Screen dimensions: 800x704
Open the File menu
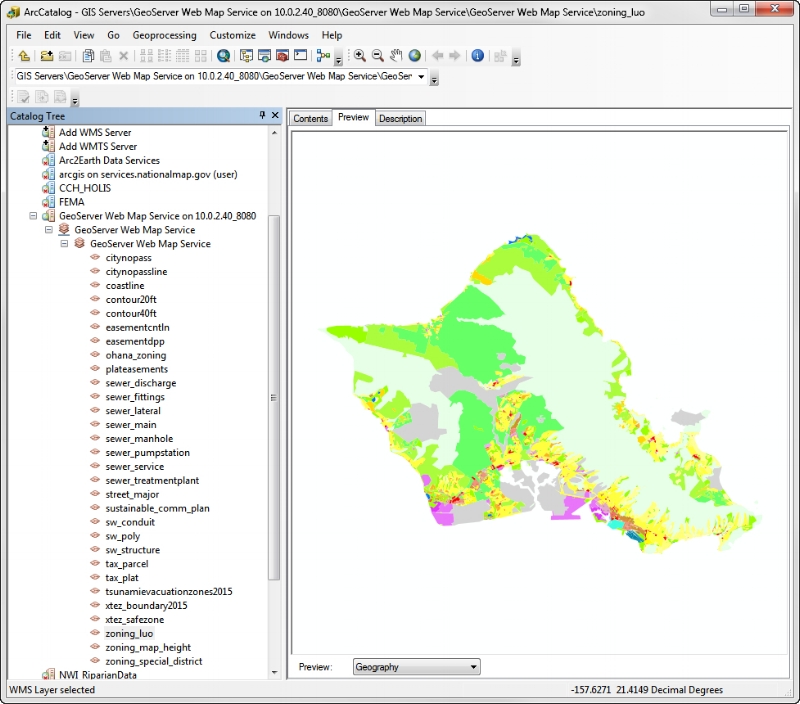click(23, 35)
